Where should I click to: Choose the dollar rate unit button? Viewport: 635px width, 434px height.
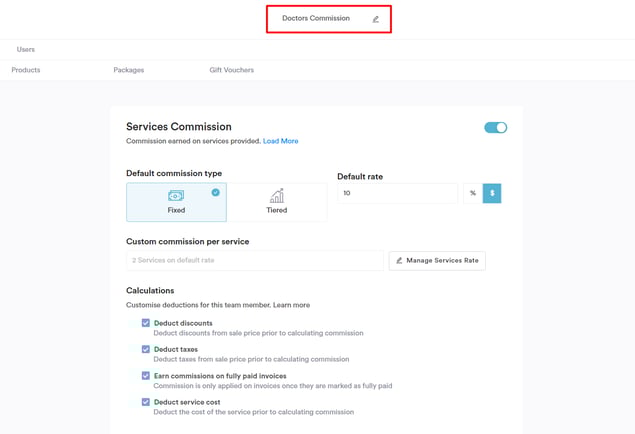pyautogui.click(x=492, y=193)
